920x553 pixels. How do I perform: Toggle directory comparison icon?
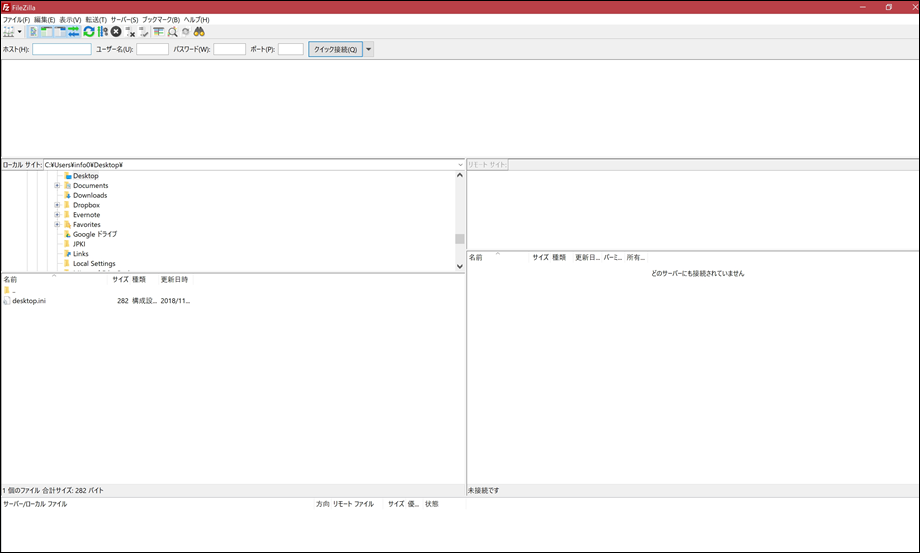pyautogui.click(x=172, y=32)
